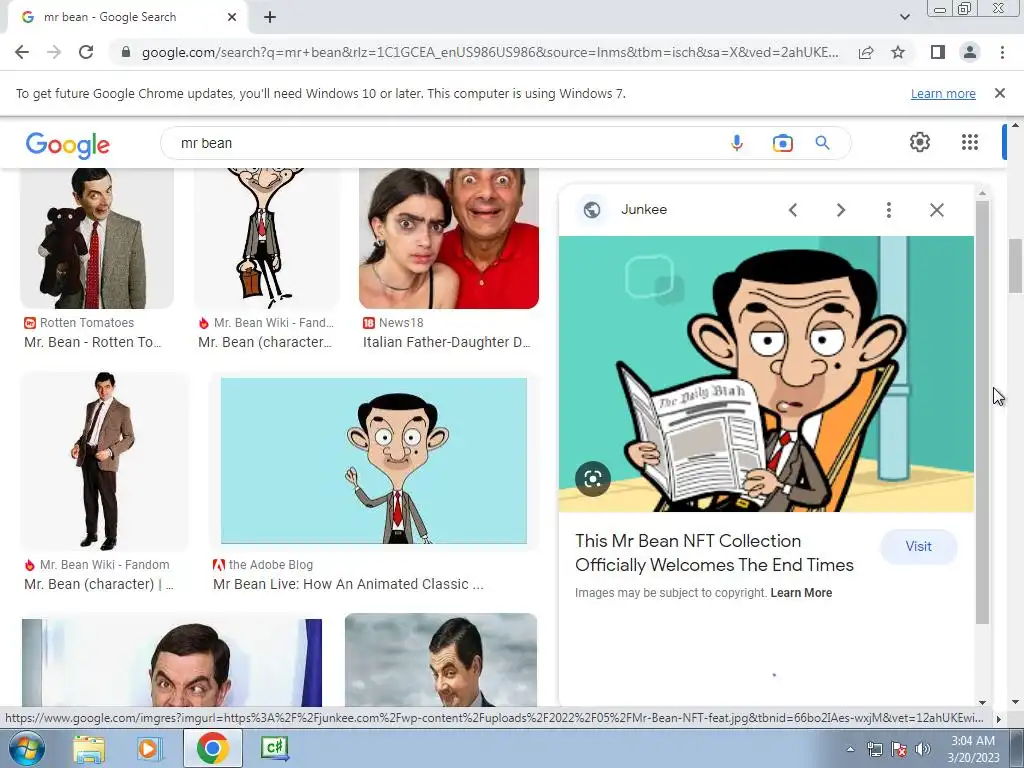
Task: Open Chrome profile avatar
Action: (x=970, y=52)
